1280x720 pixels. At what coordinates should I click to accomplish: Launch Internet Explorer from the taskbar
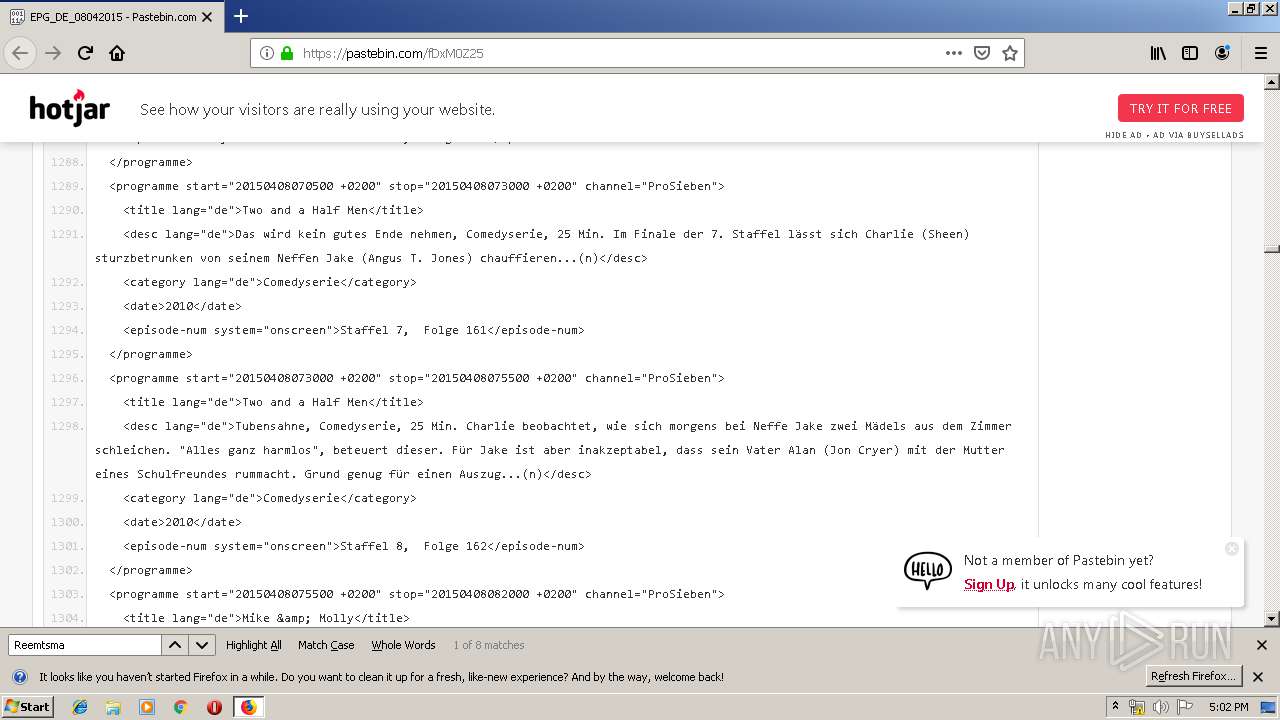[80, 707]
